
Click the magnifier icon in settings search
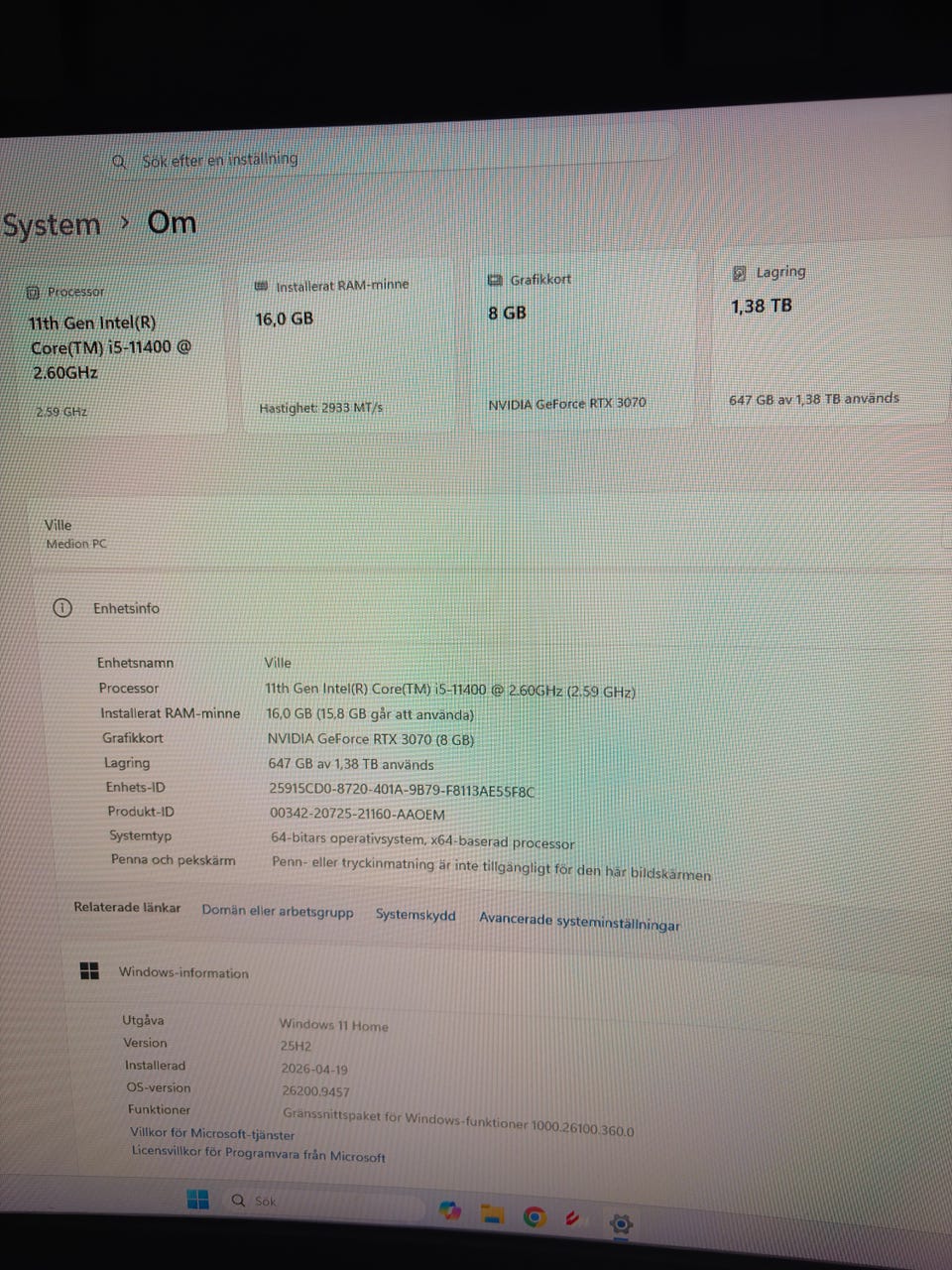[119, 162]
